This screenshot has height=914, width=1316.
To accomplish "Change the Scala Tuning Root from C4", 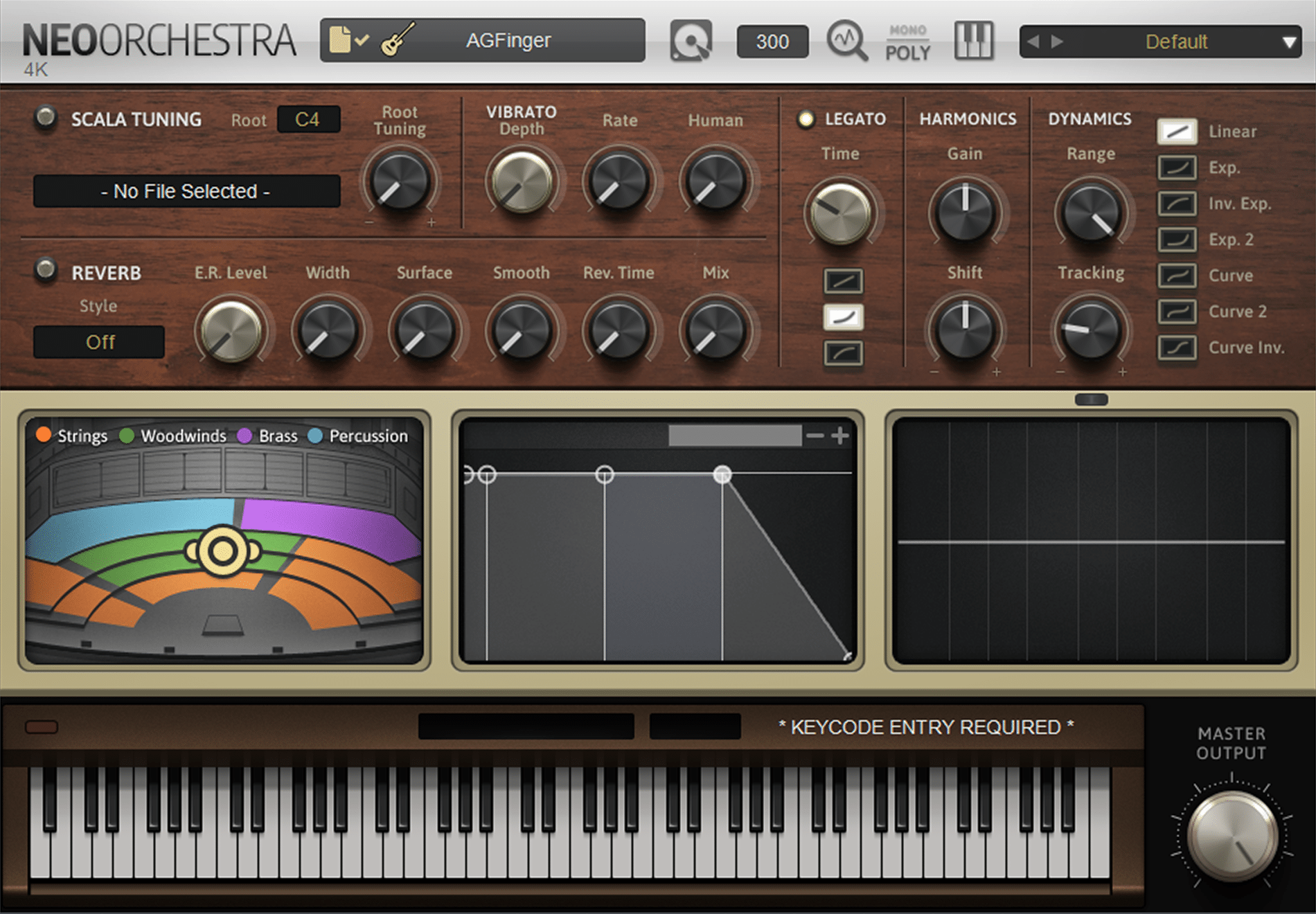I will (308, 118).
